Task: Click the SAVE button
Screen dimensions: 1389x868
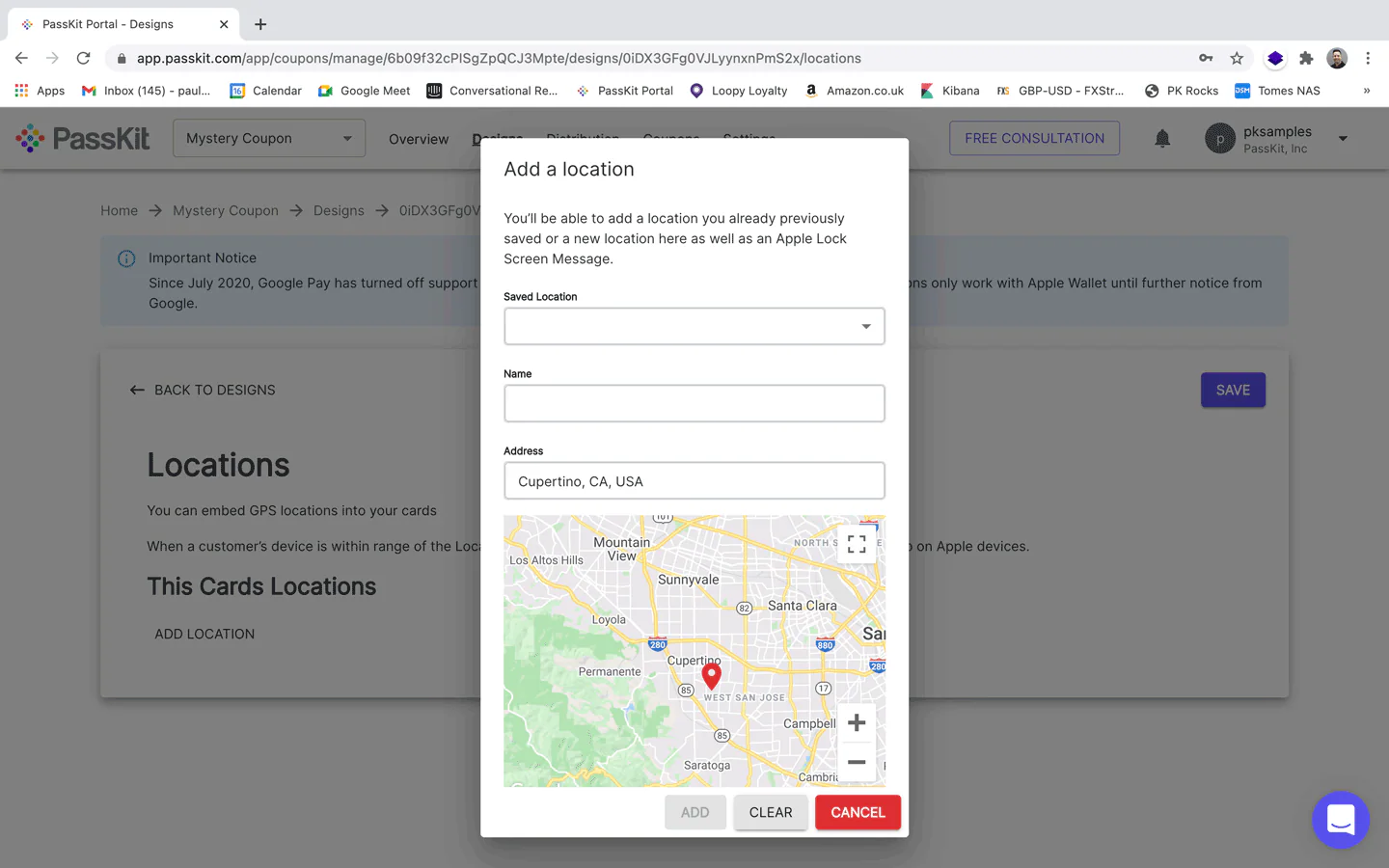Action: (1233, 390)
